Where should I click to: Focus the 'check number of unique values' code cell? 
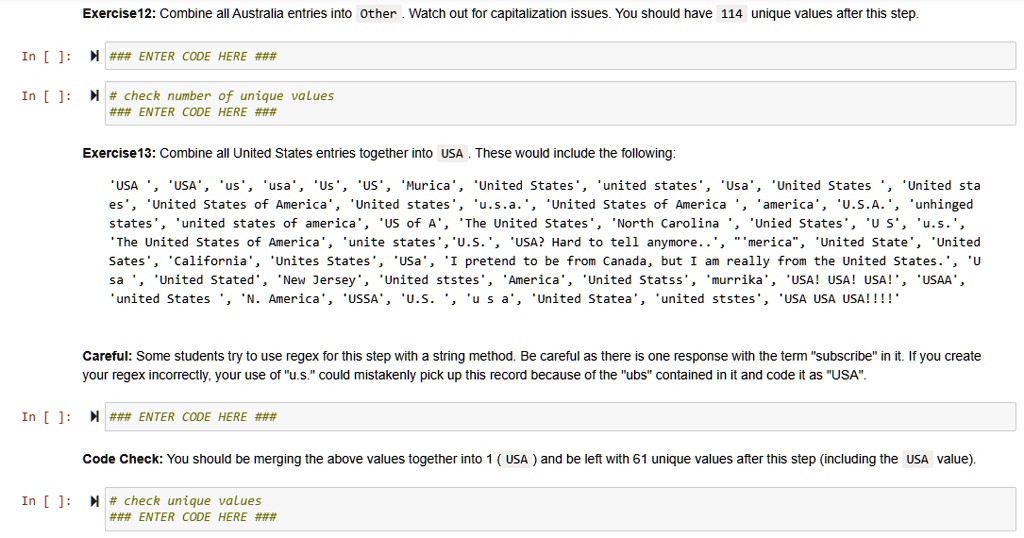coord(560,104)
